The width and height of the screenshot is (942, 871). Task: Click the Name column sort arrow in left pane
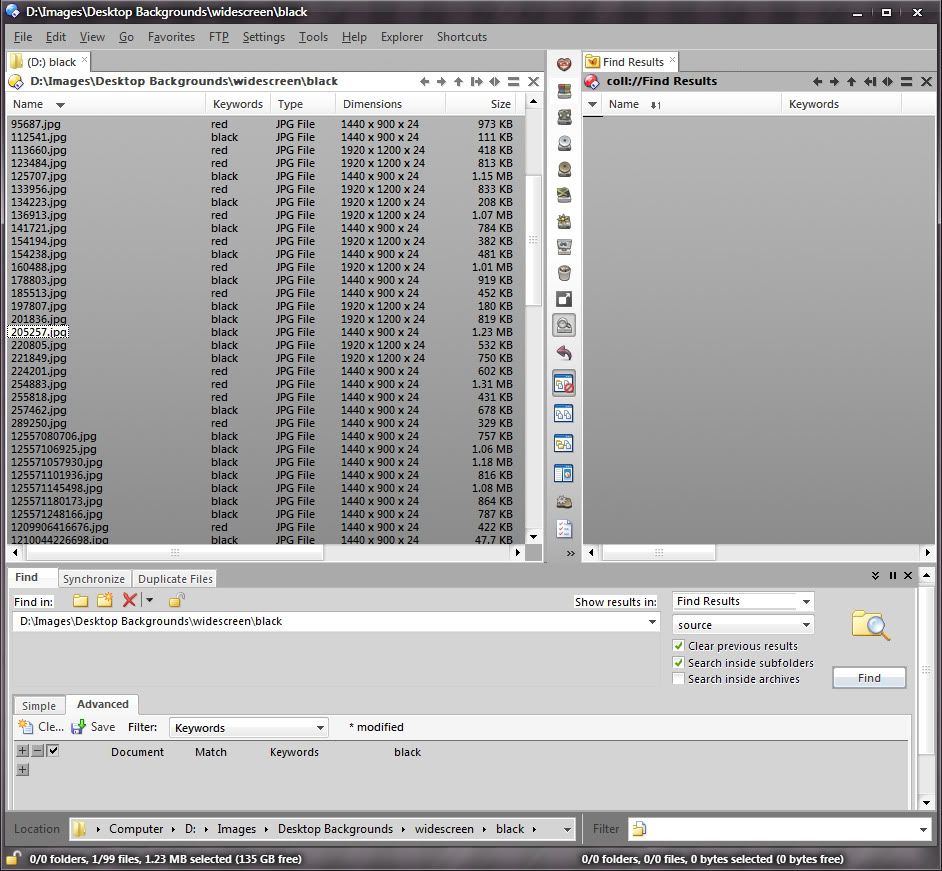pyautogui.click(x=60, y=105)
